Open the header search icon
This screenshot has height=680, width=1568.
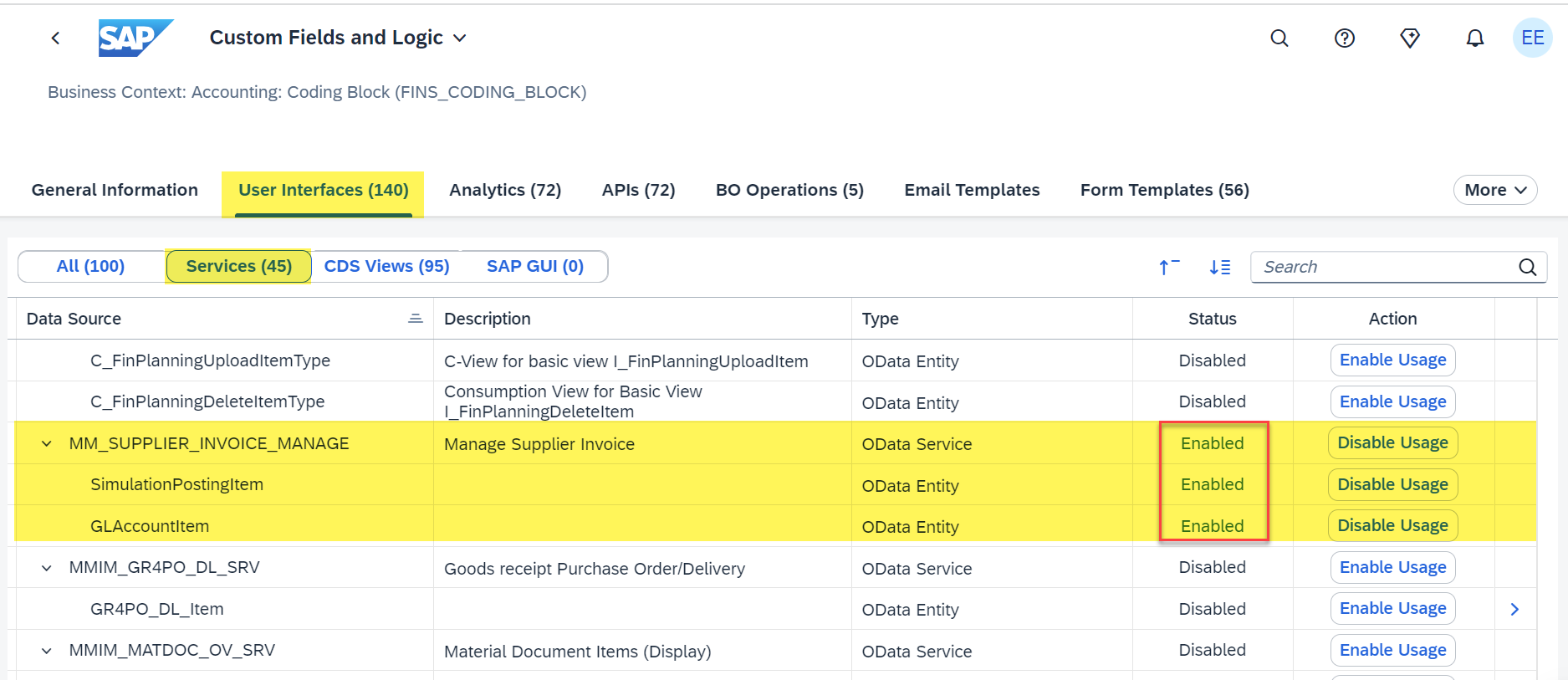[x=1279, y=38]
